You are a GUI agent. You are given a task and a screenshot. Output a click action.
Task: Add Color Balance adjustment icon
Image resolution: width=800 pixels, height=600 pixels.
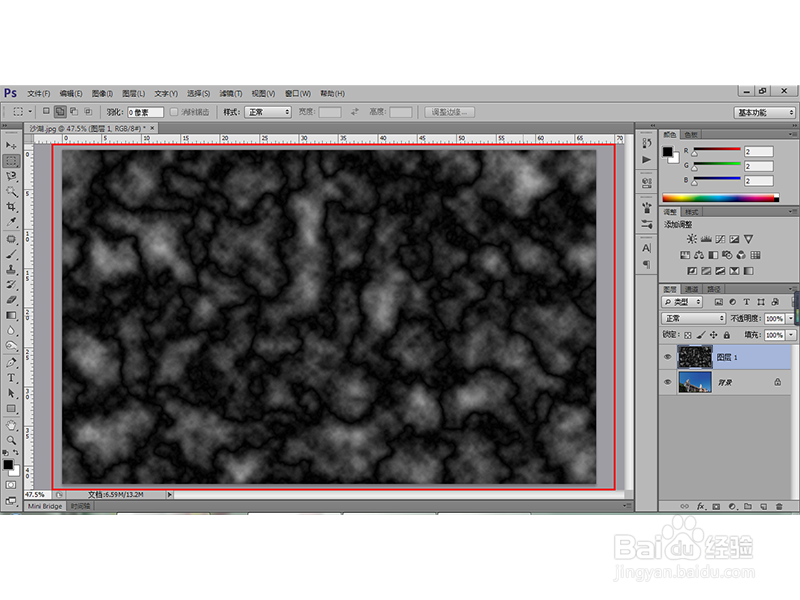698,255
